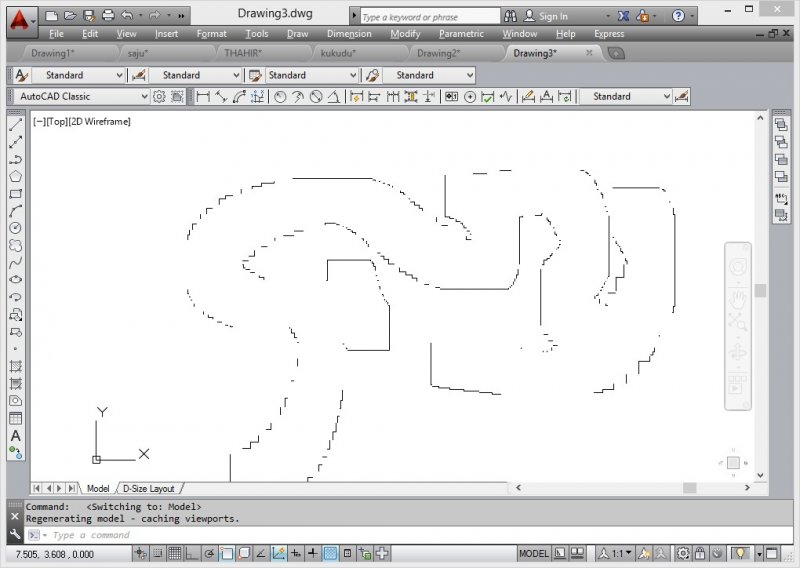800x568 pixels.
Task: Toggle Object Snap Tracking in status bar
Action: [x=261, y=553]
